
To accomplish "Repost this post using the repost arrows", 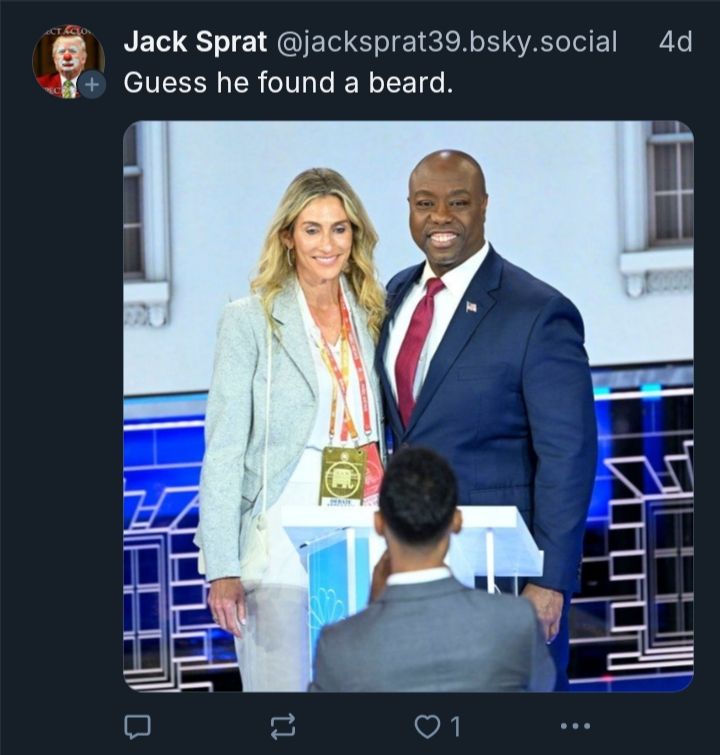I will 282,726.
